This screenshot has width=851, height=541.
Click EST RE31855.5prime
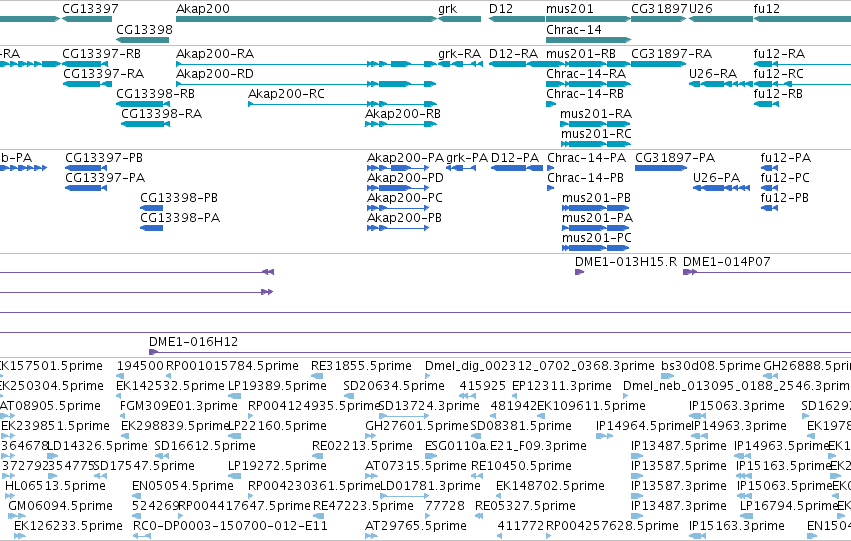pos(317,375)
